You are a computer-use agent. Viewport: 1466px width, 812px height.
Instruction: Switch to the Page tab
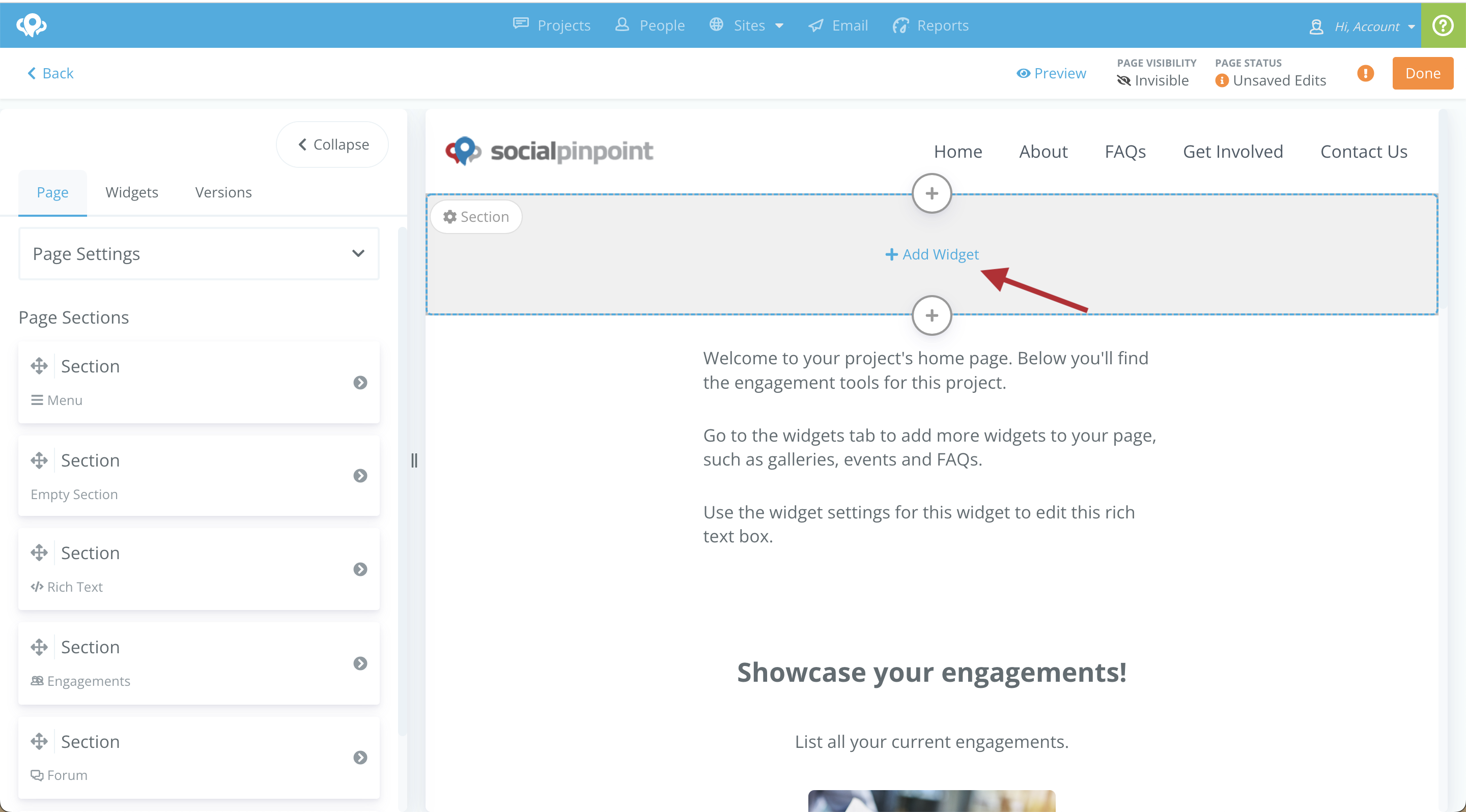click(x=52, y=192)
